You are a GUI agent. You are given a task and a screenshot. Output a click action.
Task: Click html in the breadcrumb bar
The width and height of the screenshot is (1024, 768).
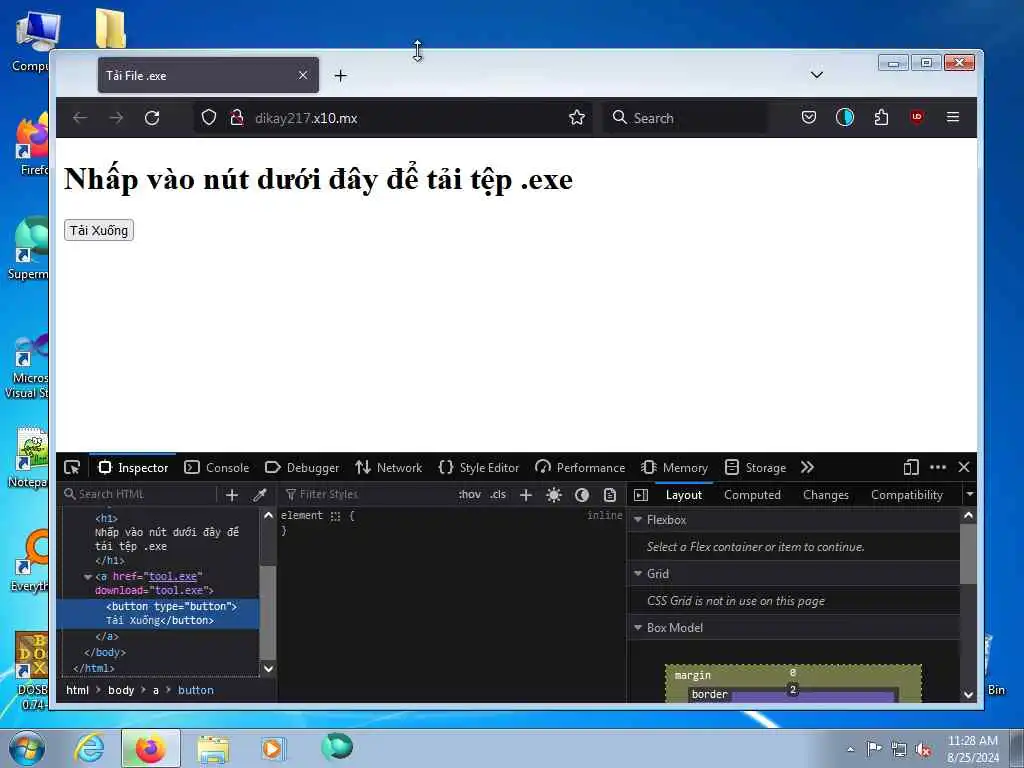click(x=77, y=690)
